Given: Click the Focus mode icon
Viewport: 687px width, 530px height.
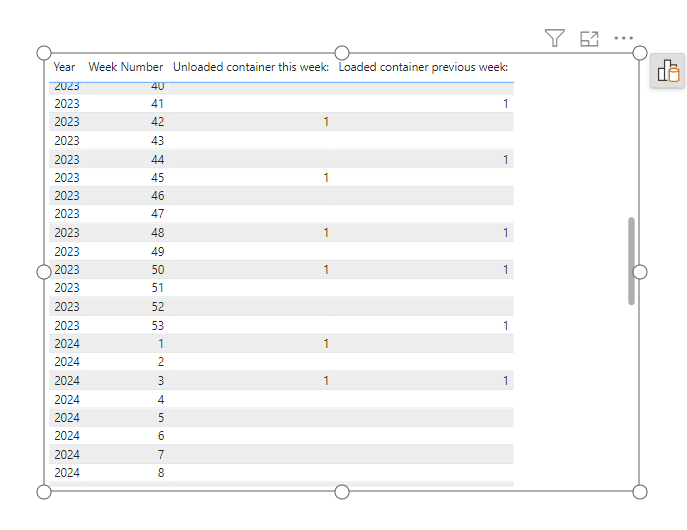Looking at the screenshot, I should click(589, 39).
